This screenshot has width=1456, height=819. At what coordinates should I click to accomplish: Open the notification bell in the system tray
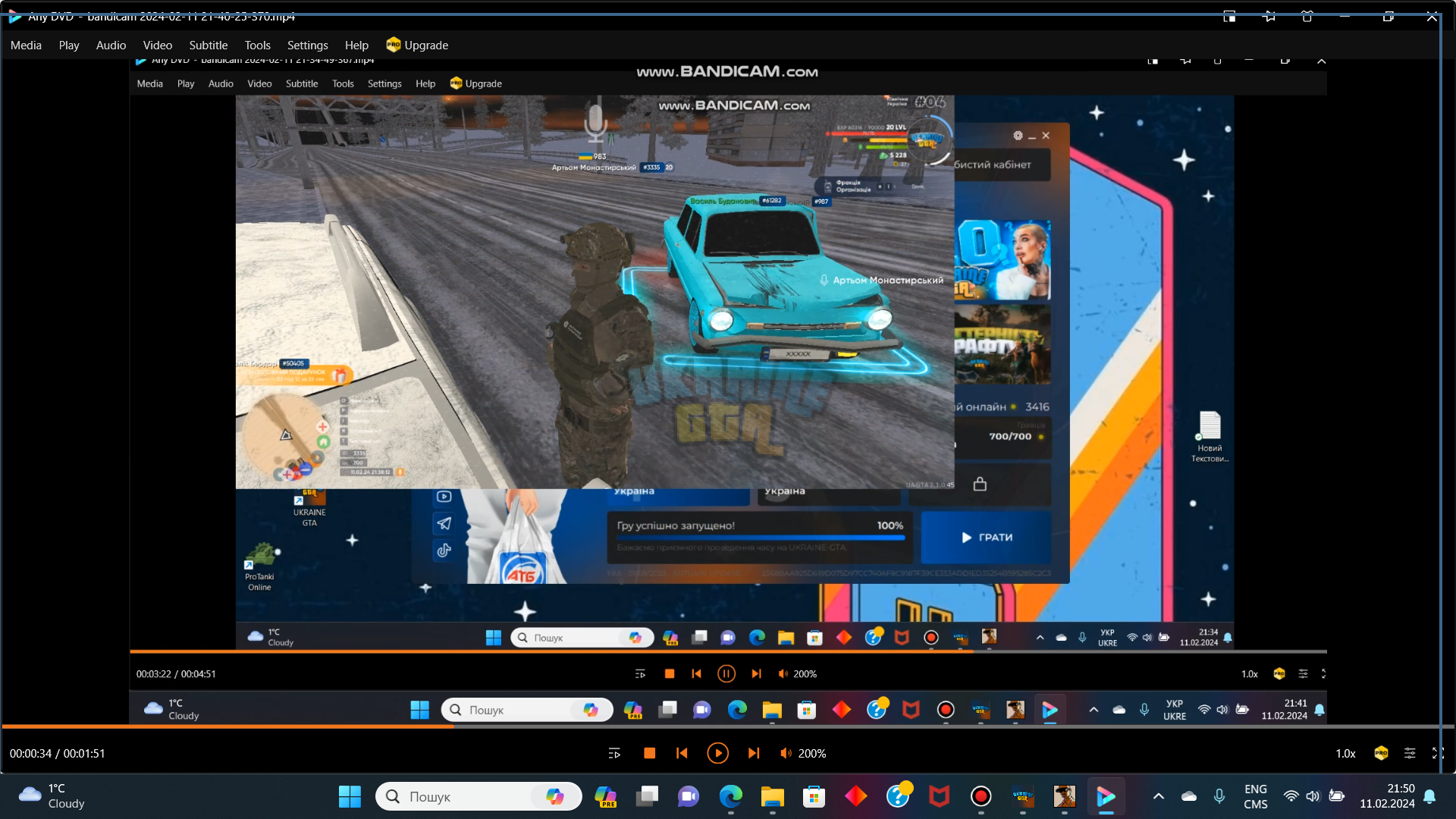1429,796
